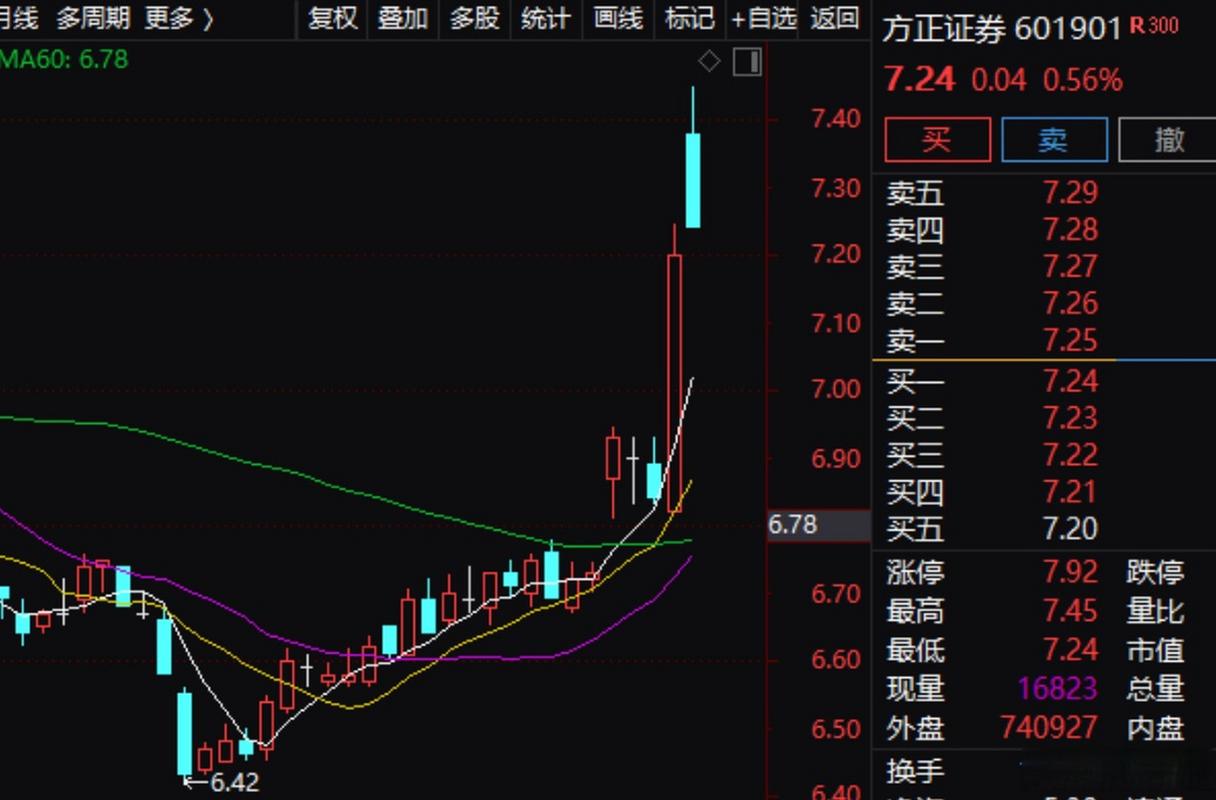Open the 统计 statistics tool
The height and width of the screenshot is (800, 1216).
(545, 19)
